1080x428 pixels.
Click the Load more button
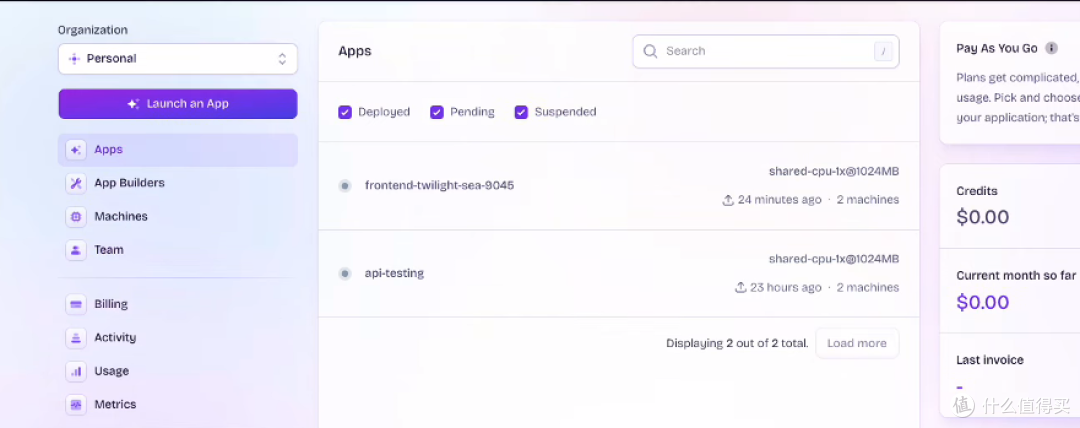pos(857,343)
